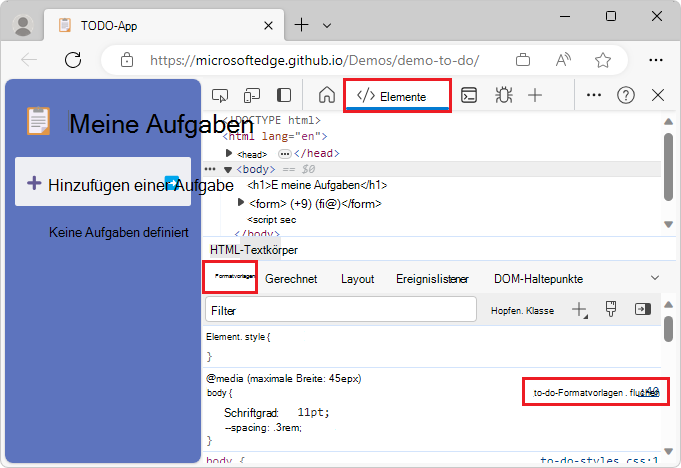Click the Keine Aufgaben definiert text
Viewport: 681px width, 468px height.
pyautogui.click(x=119, y=232)
